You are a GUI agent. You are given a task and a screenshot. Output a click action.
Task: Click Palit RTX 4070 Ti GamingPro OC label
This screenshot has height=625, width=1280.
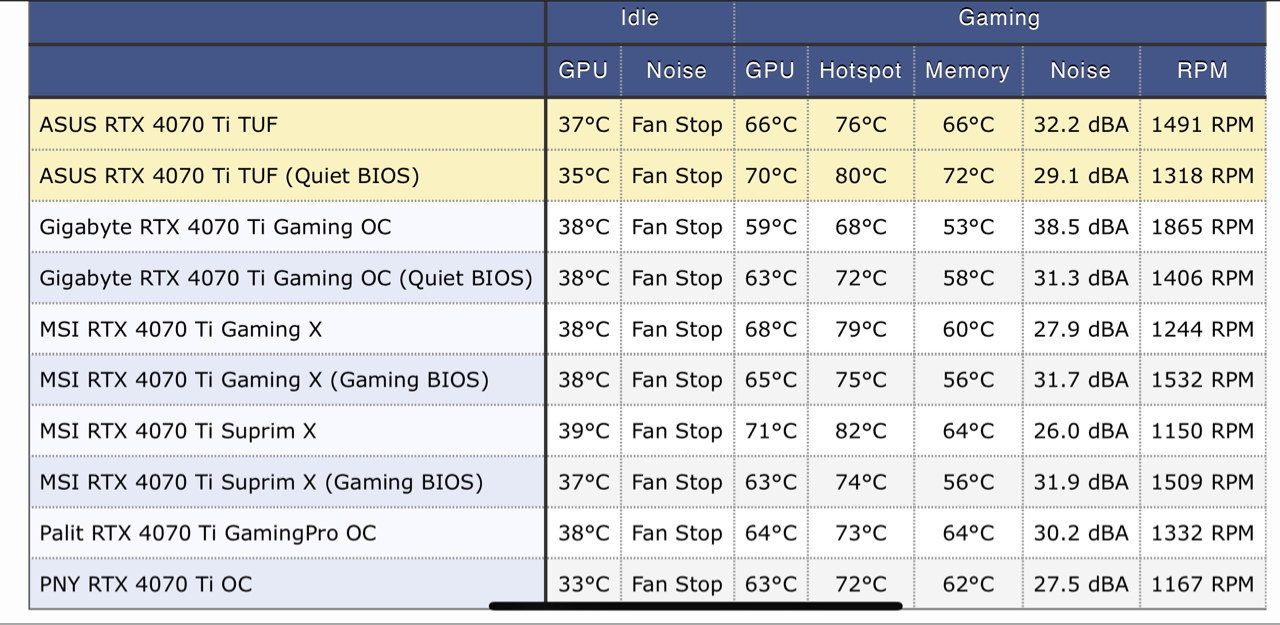[208, 533]
